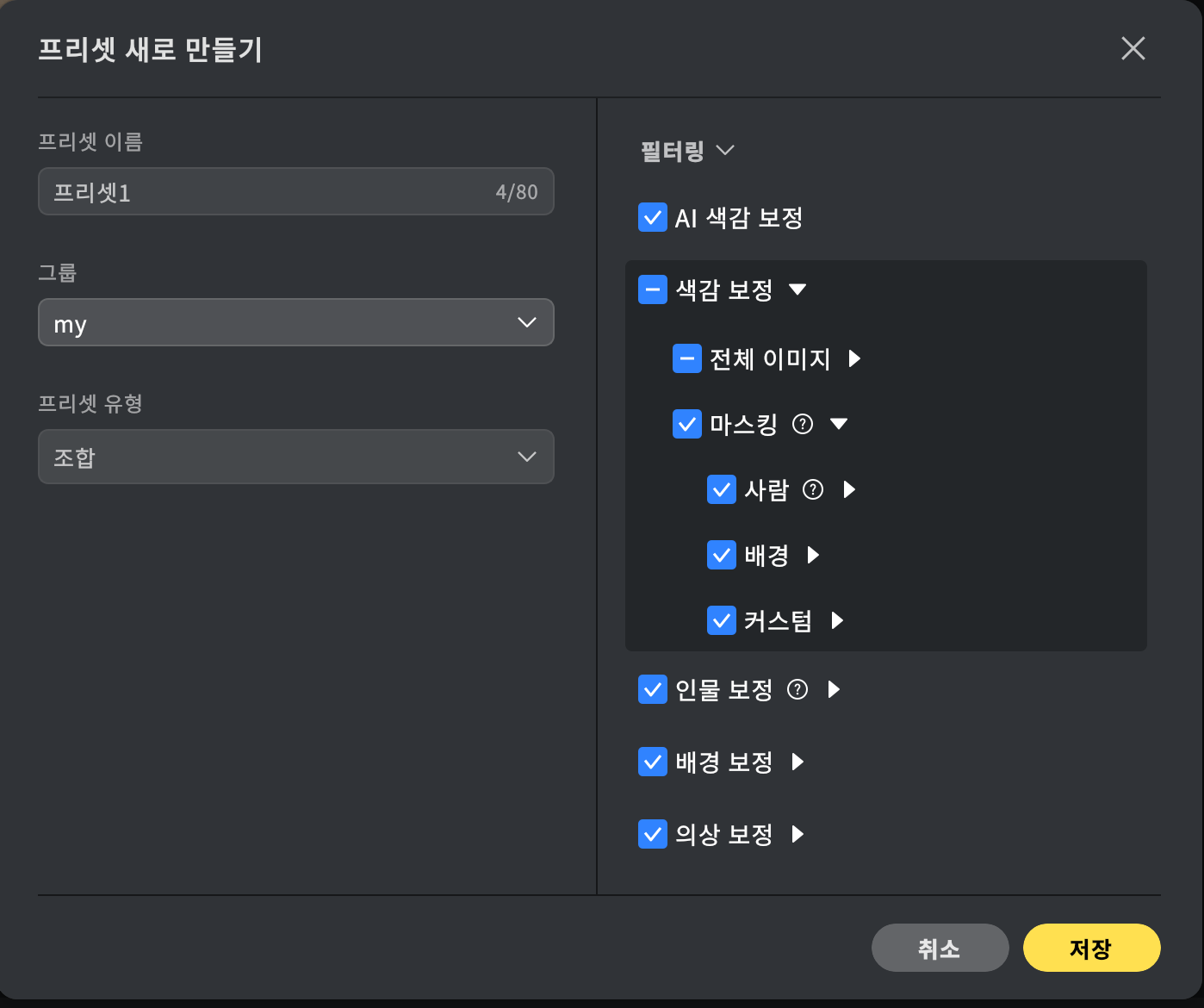Screen dimensions: 1204x1008
Task: Expand the 전체 이미지 arrow
Action: 854,358
